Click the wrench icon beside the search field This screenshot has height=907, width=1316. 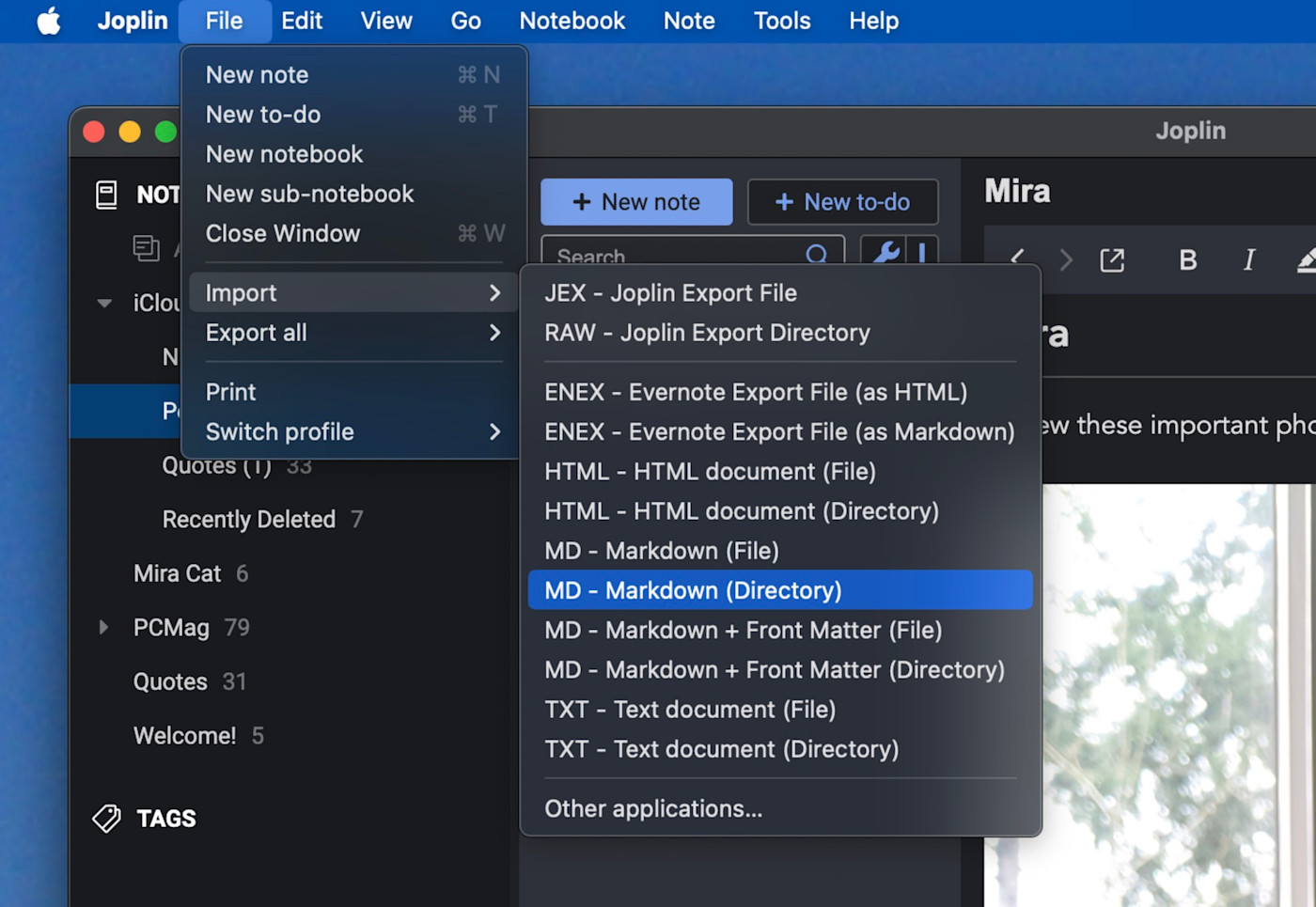[x=886, y=251]
